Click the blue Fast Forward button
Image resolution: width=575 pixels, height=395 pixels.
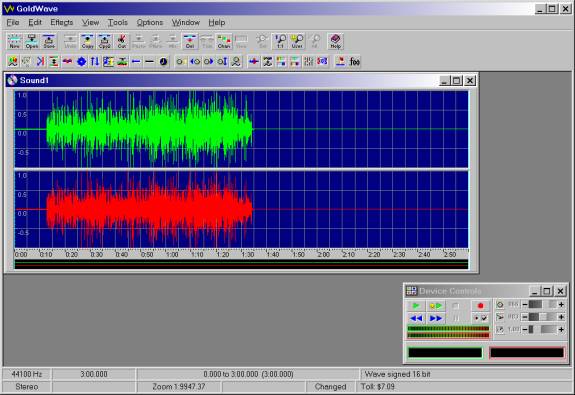click(436, 318)
